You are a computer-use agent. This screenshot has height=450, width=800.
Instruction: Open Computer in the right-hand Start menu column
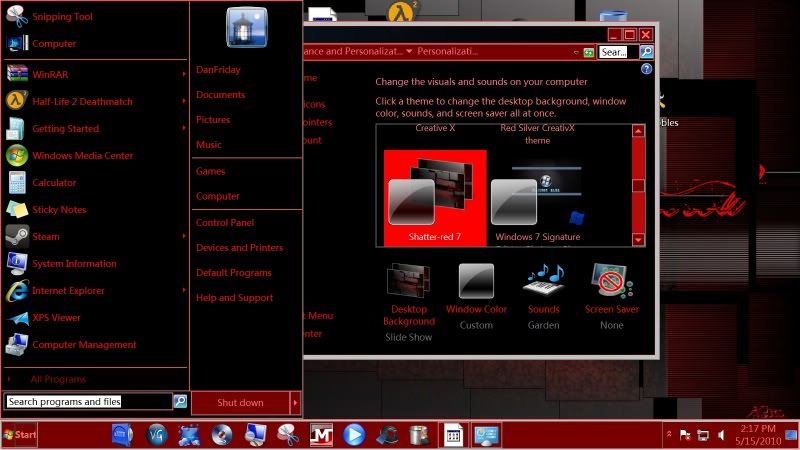[217, 196]
